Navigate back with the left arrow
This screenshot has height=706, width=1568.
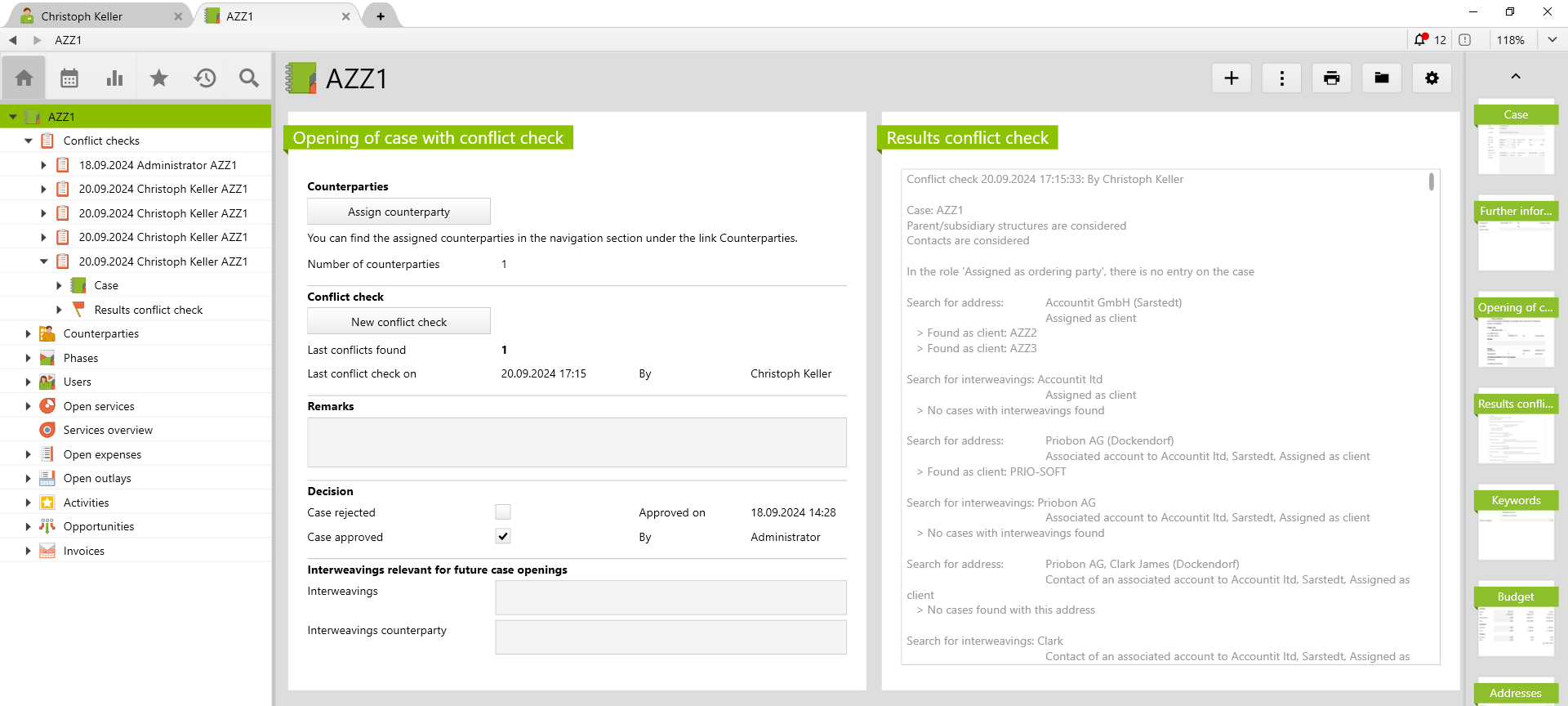(x=13, y=39)
